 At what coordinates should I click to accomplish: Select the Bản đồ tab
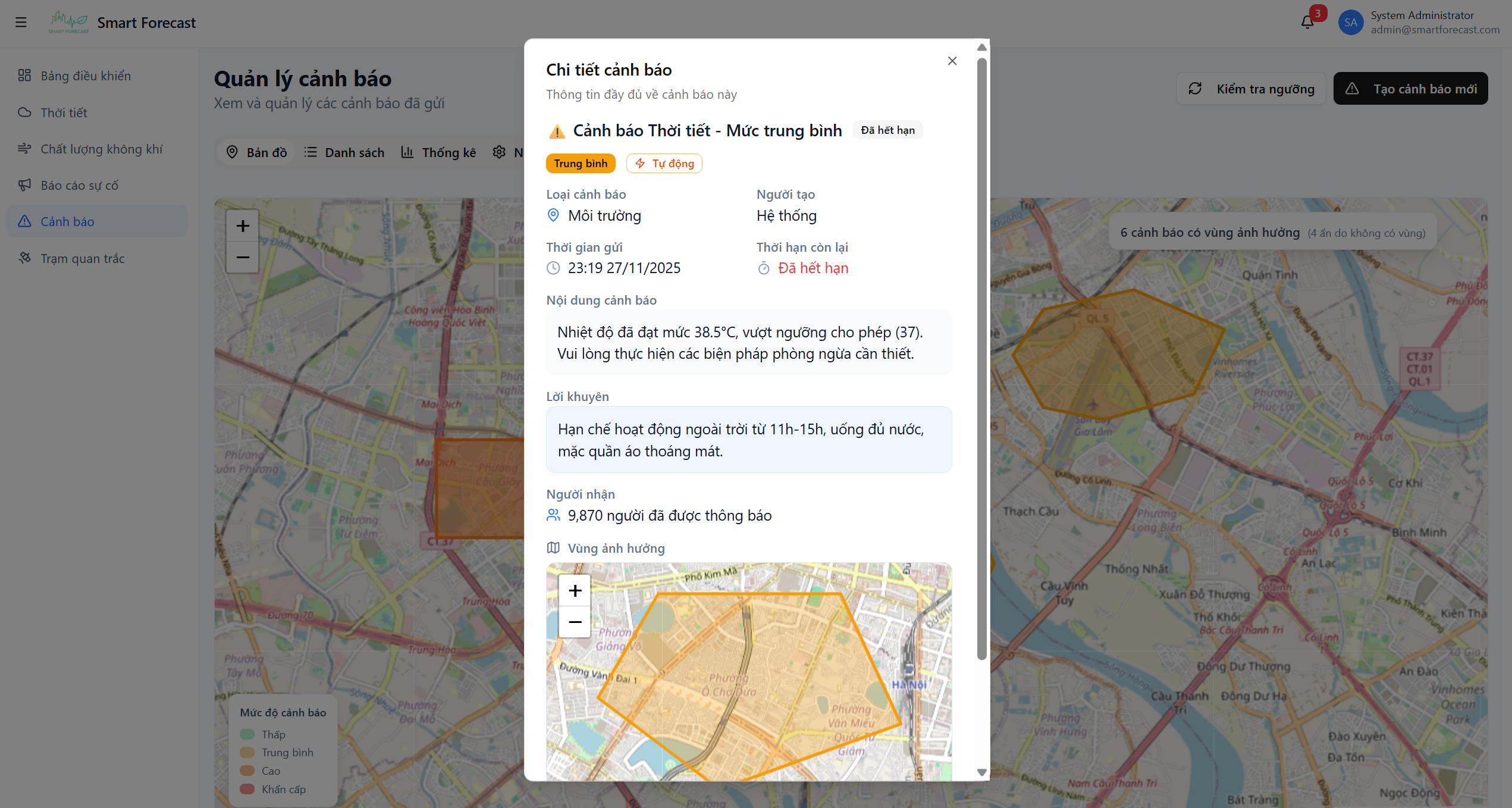257,152
